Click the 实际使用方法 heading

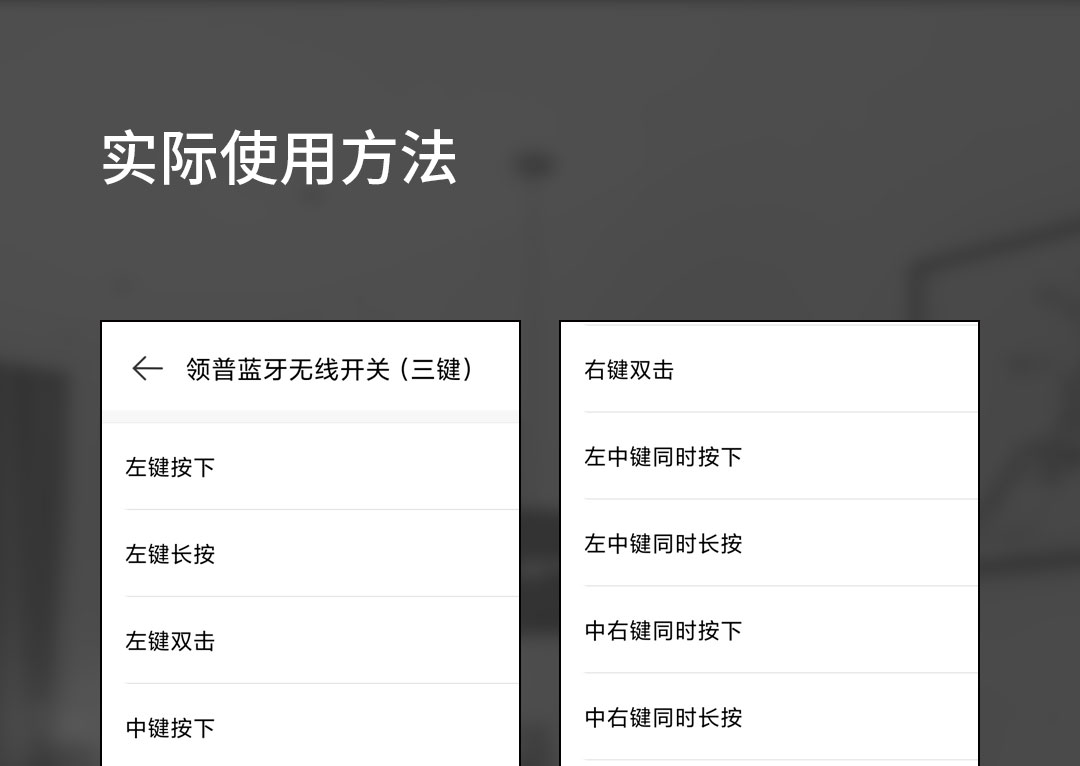279,158
